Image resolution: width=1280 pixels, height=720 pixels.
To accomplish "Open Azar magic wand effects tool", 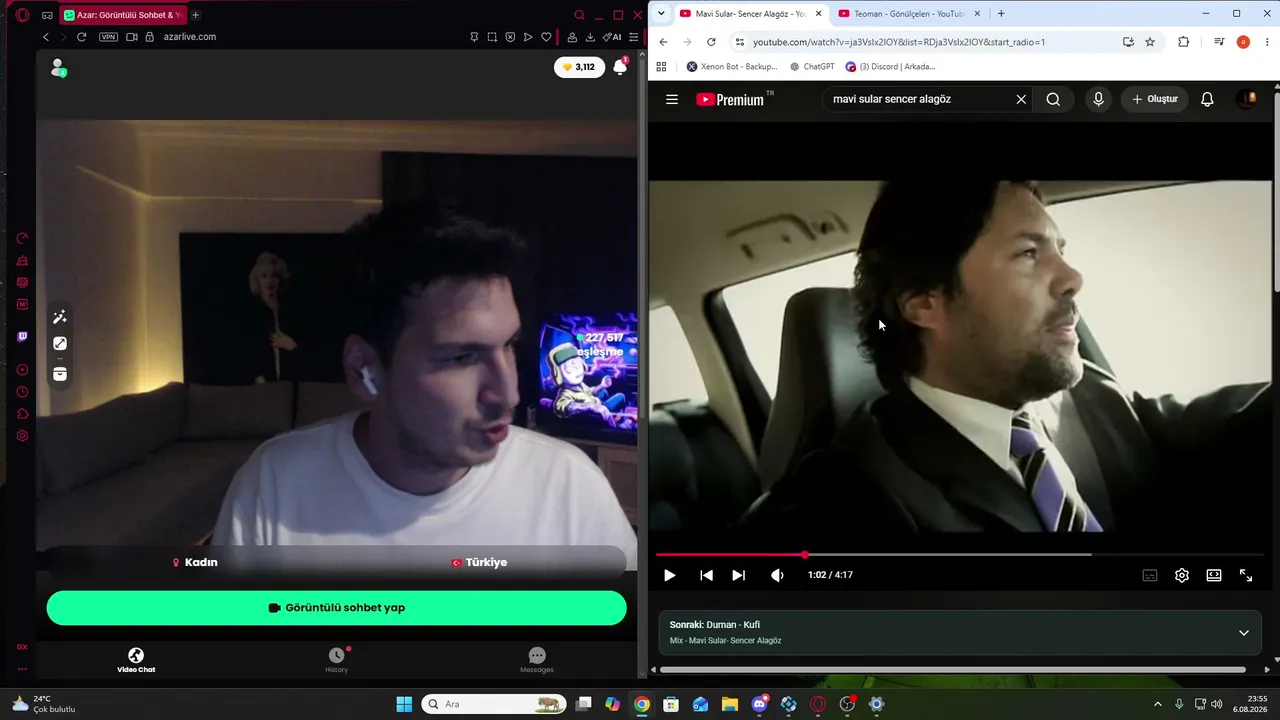I will pyautogui.click(x=60, y=317).
